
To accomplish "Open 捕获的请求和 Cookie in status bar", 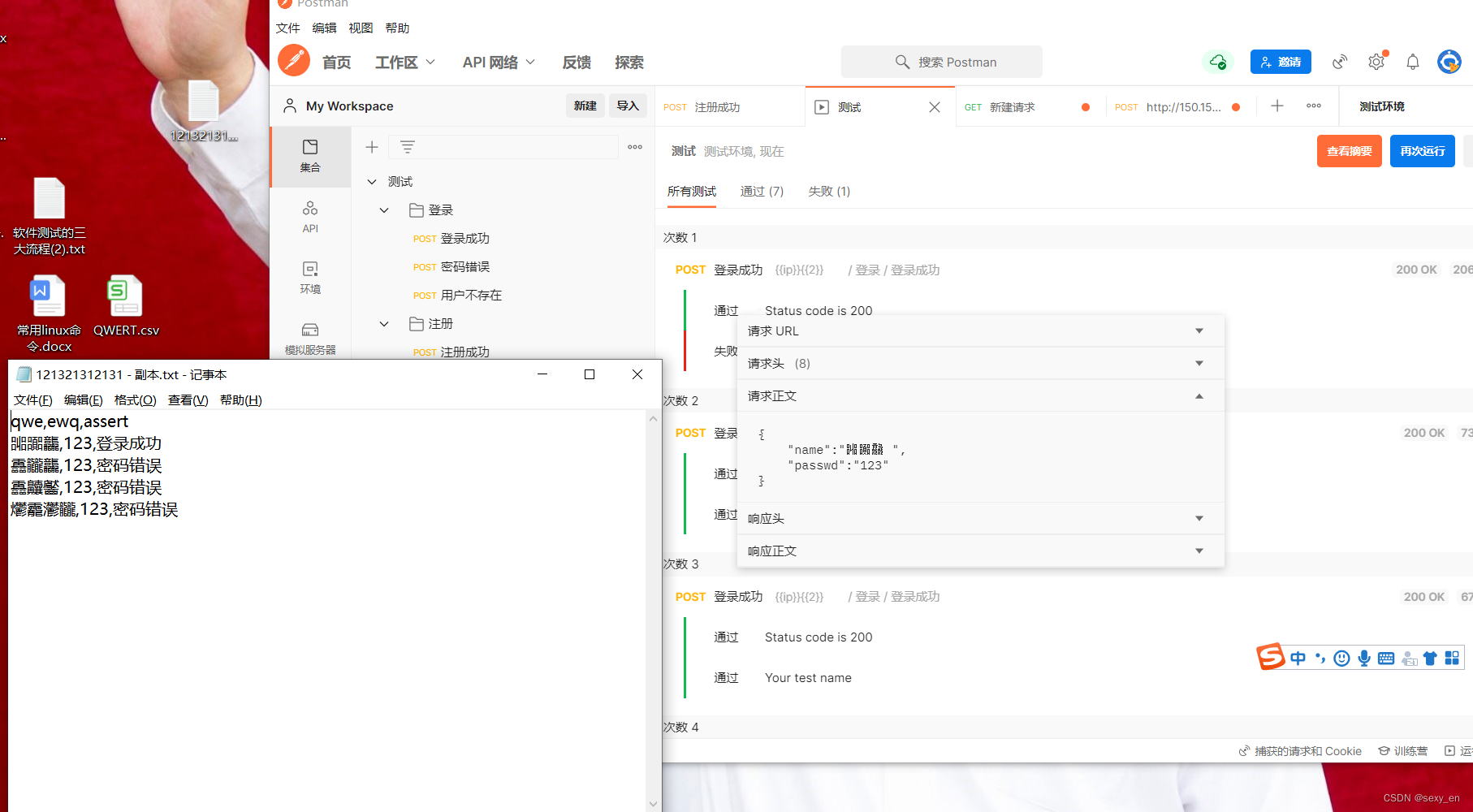I will coord(1299,751).
